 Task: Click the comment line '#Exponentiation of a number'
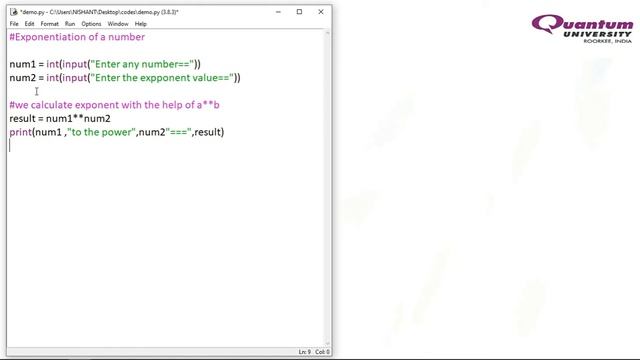click(x=77, y=37)
